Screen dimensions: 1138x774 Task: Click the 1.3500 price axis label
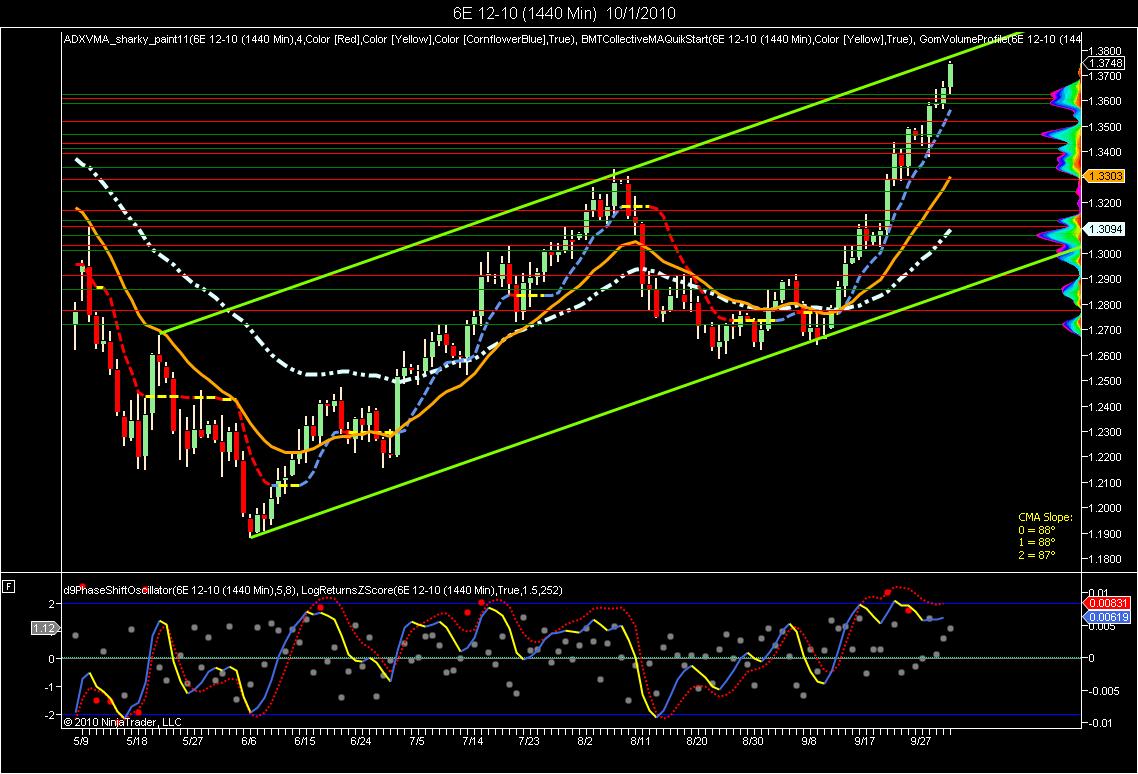[1105, 126]
